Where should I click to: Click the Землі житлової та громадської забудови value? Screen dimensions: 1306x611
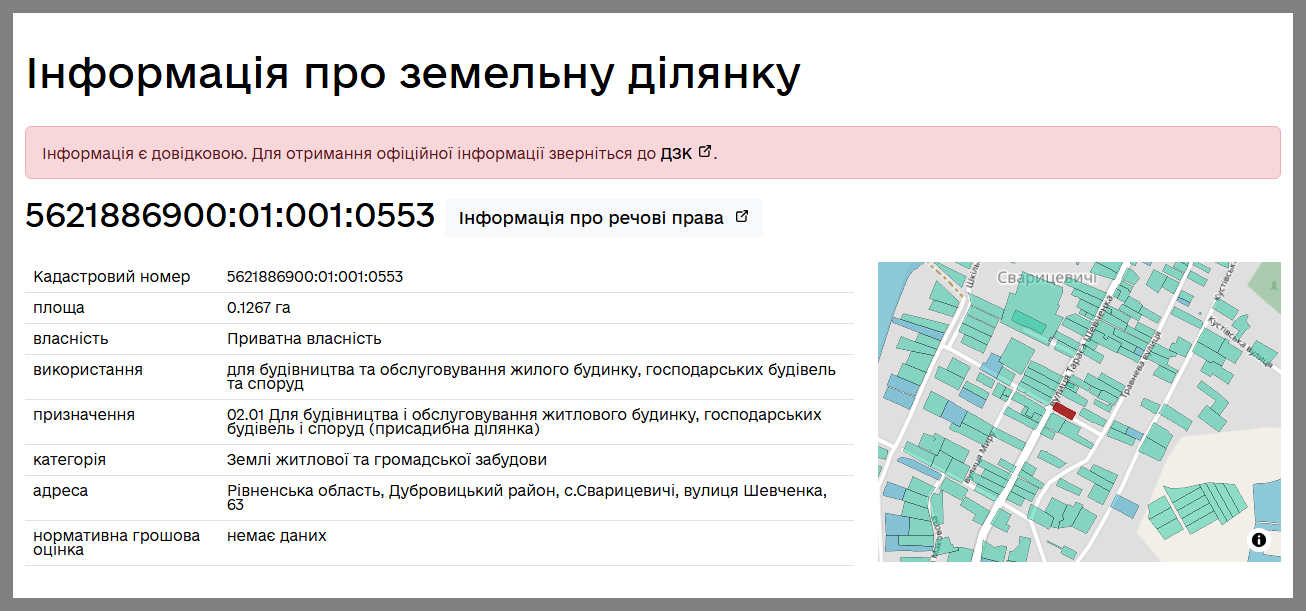(x=387, y=460)
